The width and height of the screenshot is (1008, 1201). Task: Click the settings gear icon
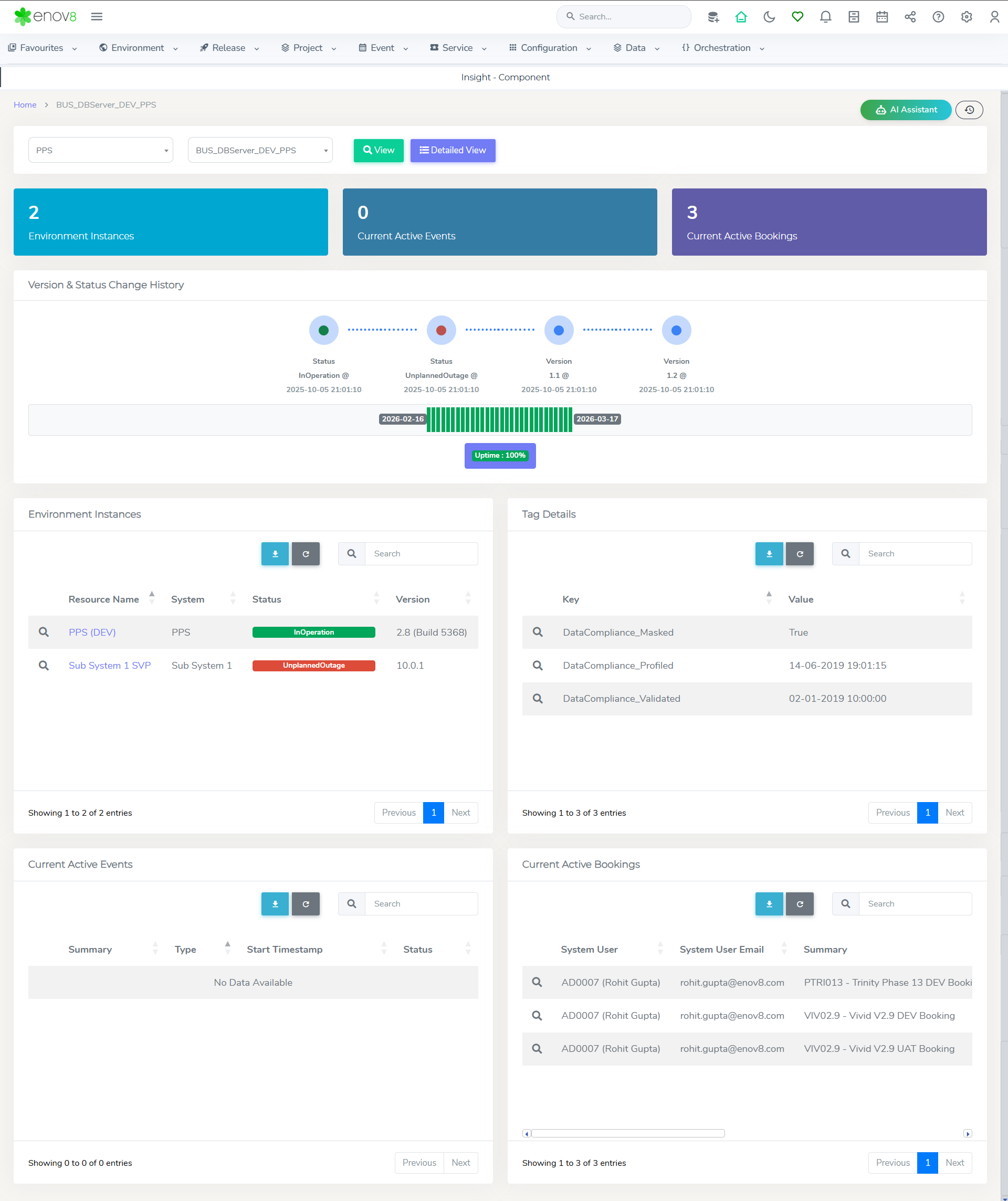coord(966,17)
